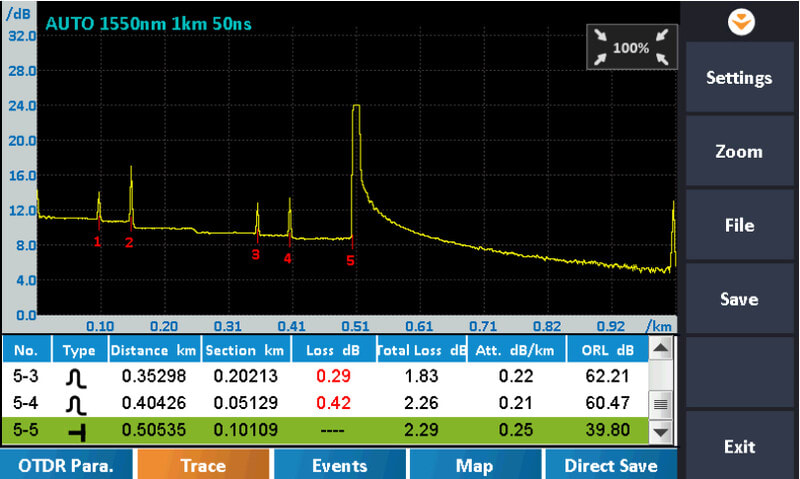Open the Map tab
Viewport: 800px width, 479px height.
[474, 465]
